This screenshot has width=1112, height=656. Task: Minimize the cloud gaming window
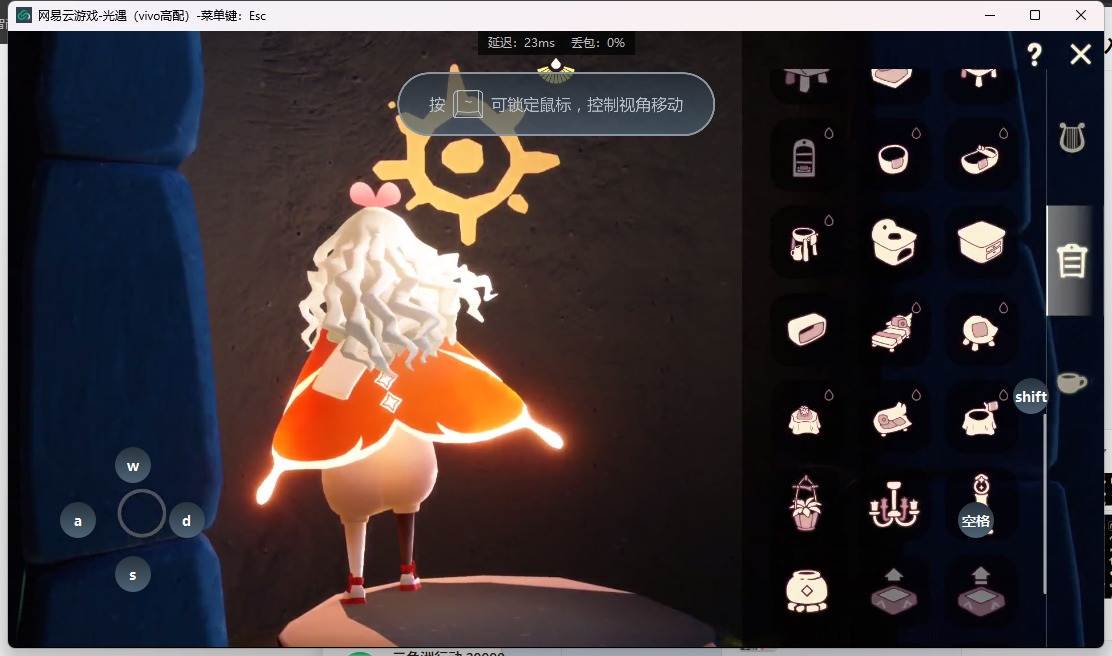click(990, 15)
